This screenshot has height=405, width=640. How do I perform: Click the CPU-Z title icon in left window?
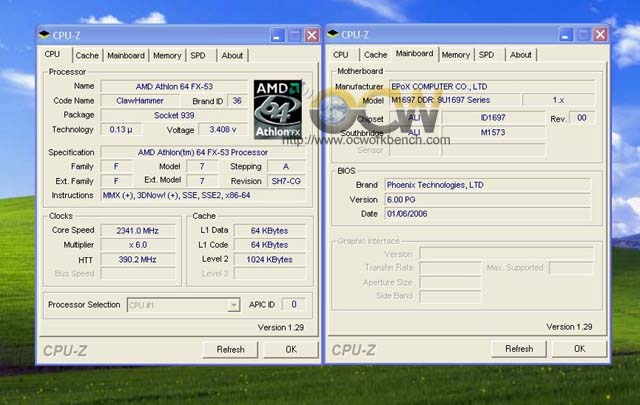click(44, 35)
